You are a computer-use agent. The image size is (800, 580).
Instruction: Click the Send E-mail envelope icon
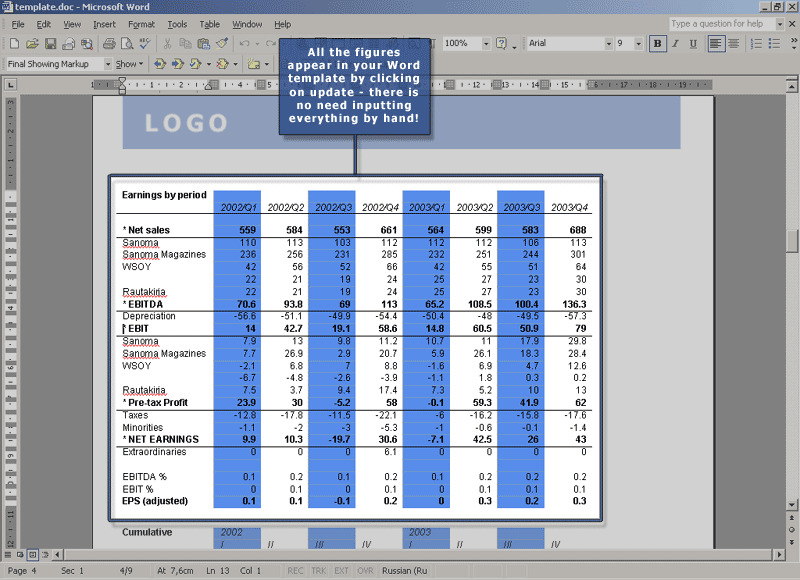[68, 44]
